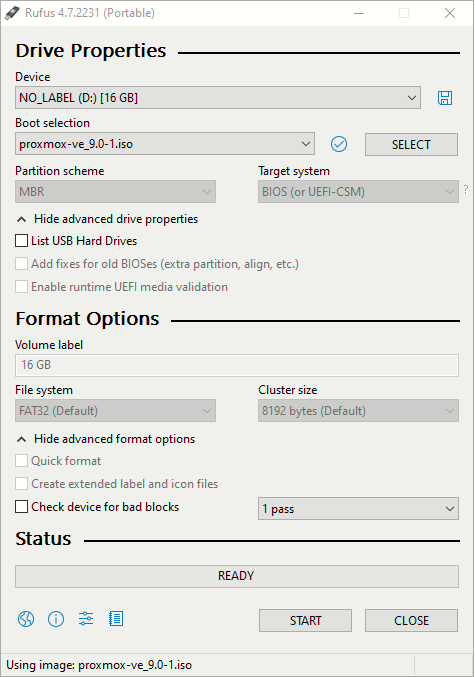The width and height of the screenshot is (475, 677).
Task: Open the Boot selection dropdown
Action: pos(165,144)
